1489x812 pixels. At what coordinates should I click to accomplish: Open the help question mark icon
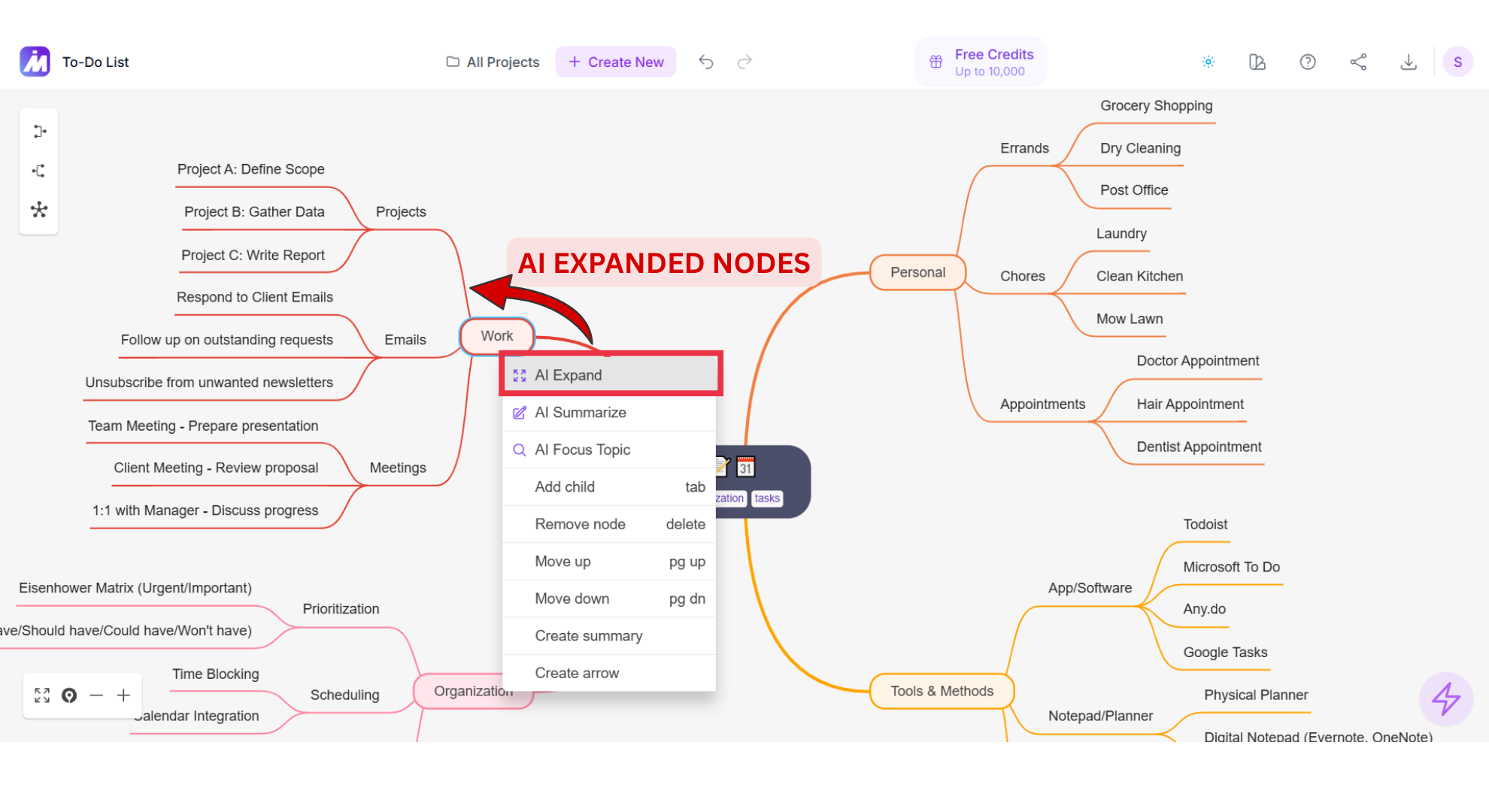pos(1308,62)
